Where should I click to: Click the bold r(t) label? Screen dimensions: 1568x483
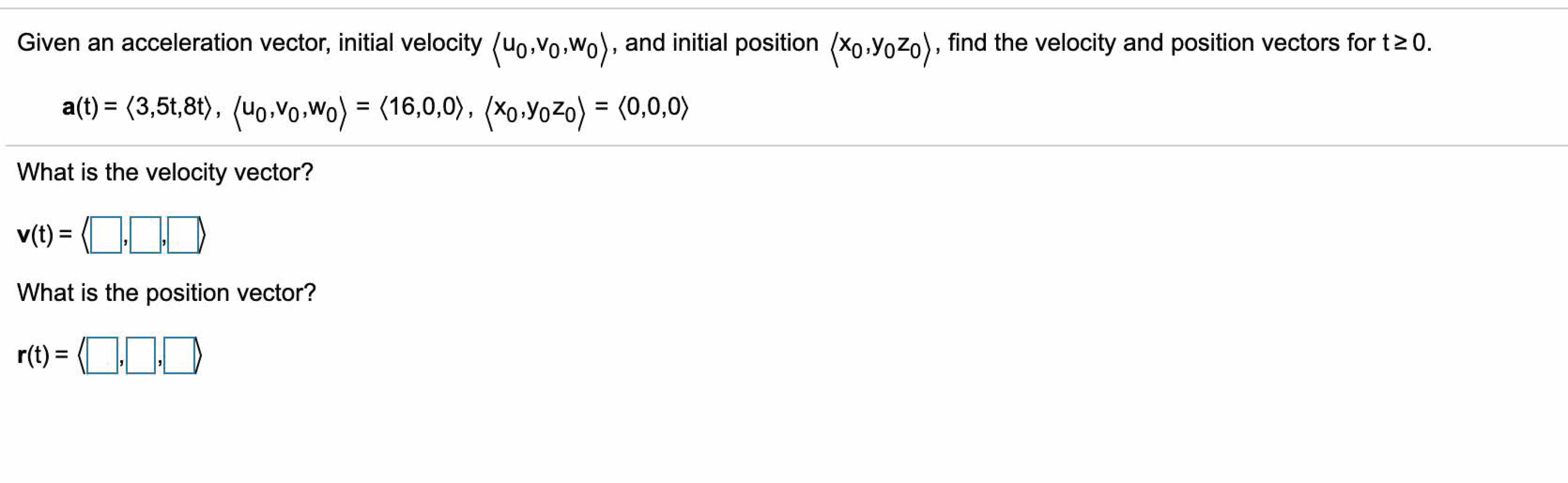tap(34, 354)
